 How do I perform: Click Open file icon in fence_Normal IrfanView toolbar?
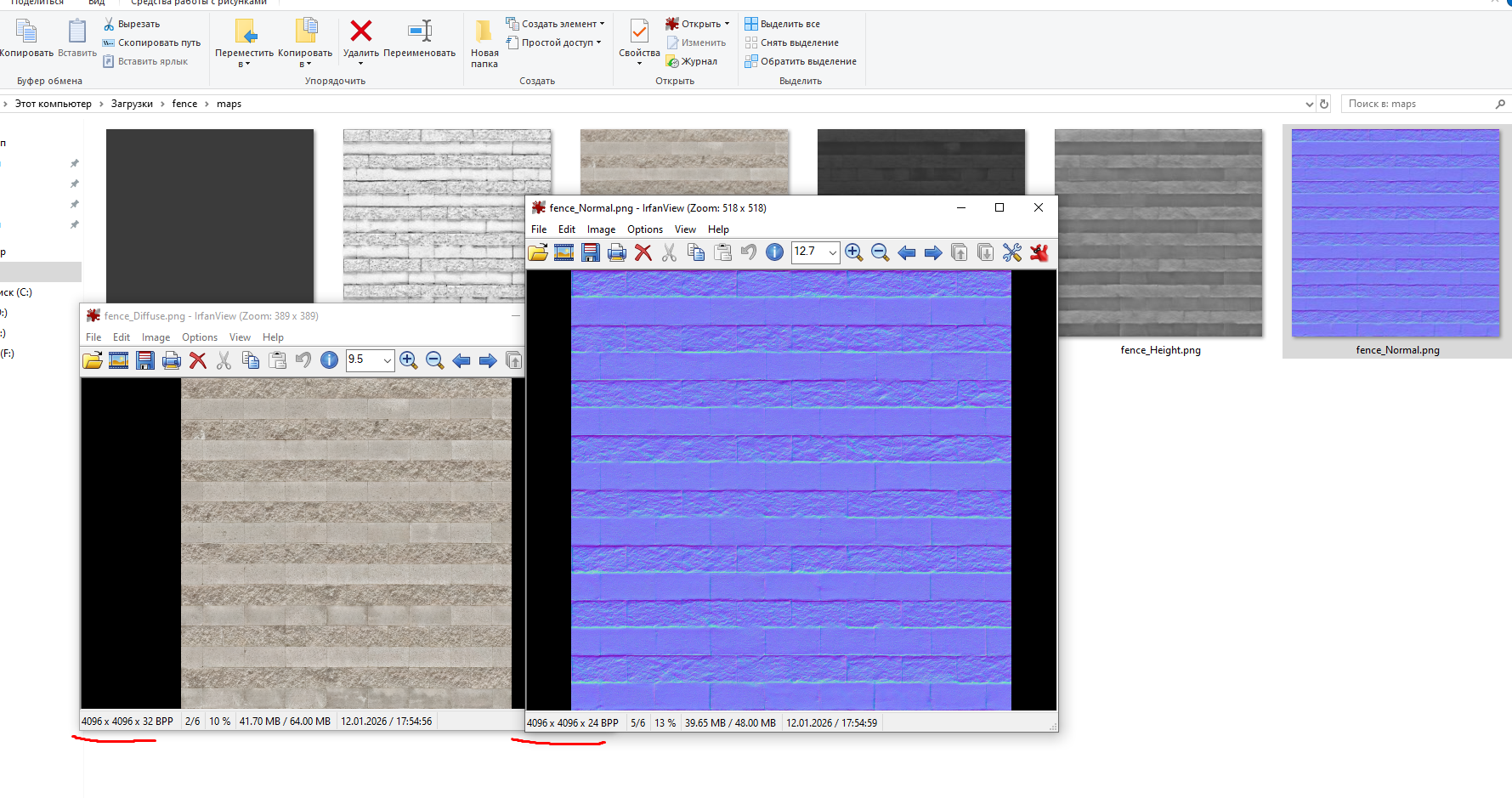tap(538, 252)
